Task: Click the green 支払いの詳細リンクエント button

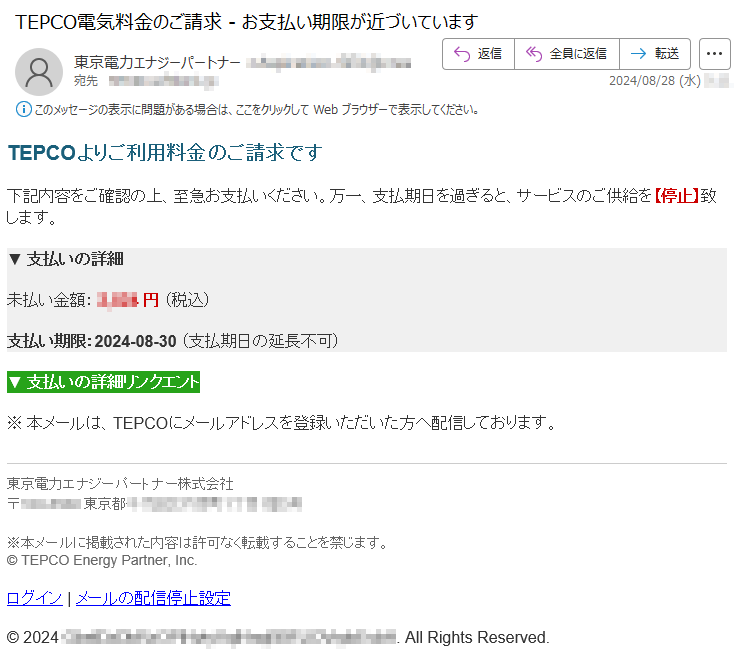Action: click(103, 382)
